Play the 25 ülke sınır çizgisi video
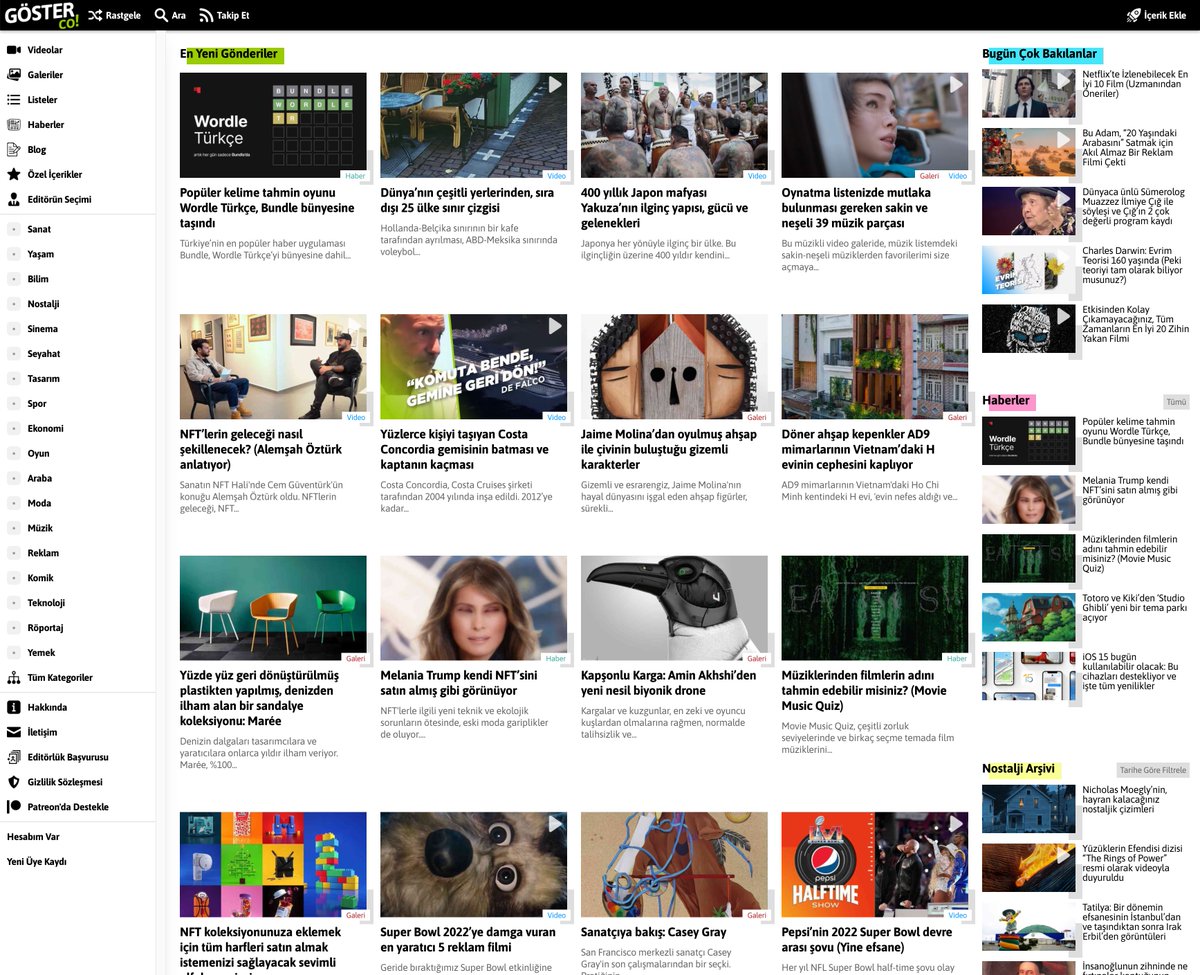This screenshot has width=1200, height=975. pyautogui.click(x=554, y=85)
